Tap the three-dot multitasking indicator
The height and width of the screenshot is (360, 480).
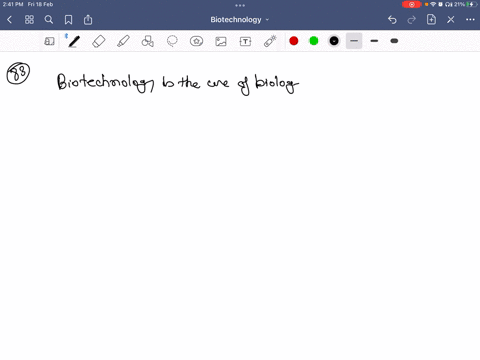[x=240, y=5]
